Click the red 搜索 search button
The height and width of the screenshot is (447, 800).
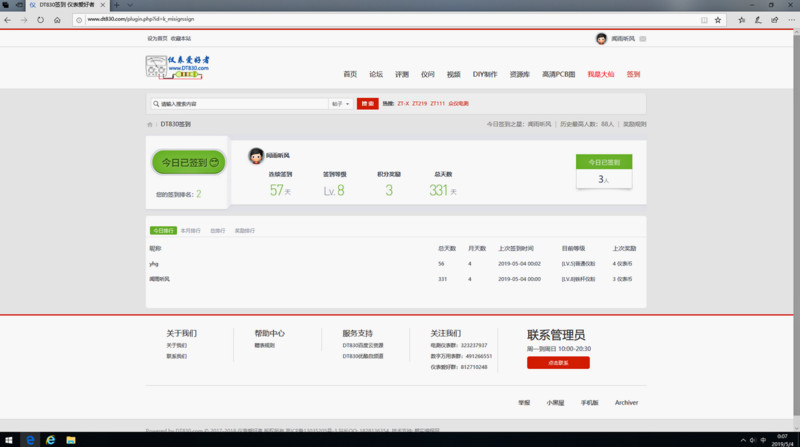coord(368,103)
